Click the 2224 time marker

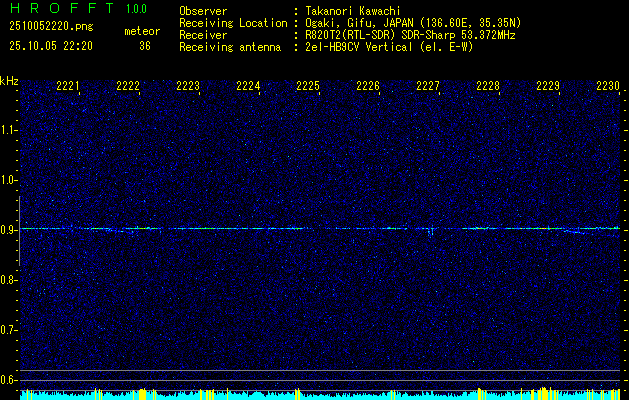click(248, 86)
